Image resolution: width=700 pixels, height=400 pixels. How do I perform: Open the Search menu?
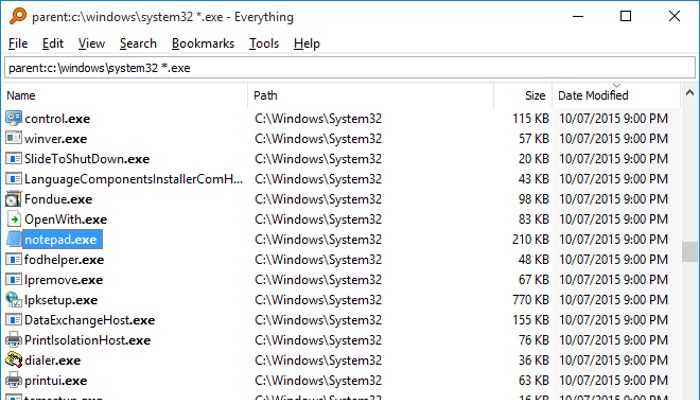pyautogui.click(x=138, y=43)
